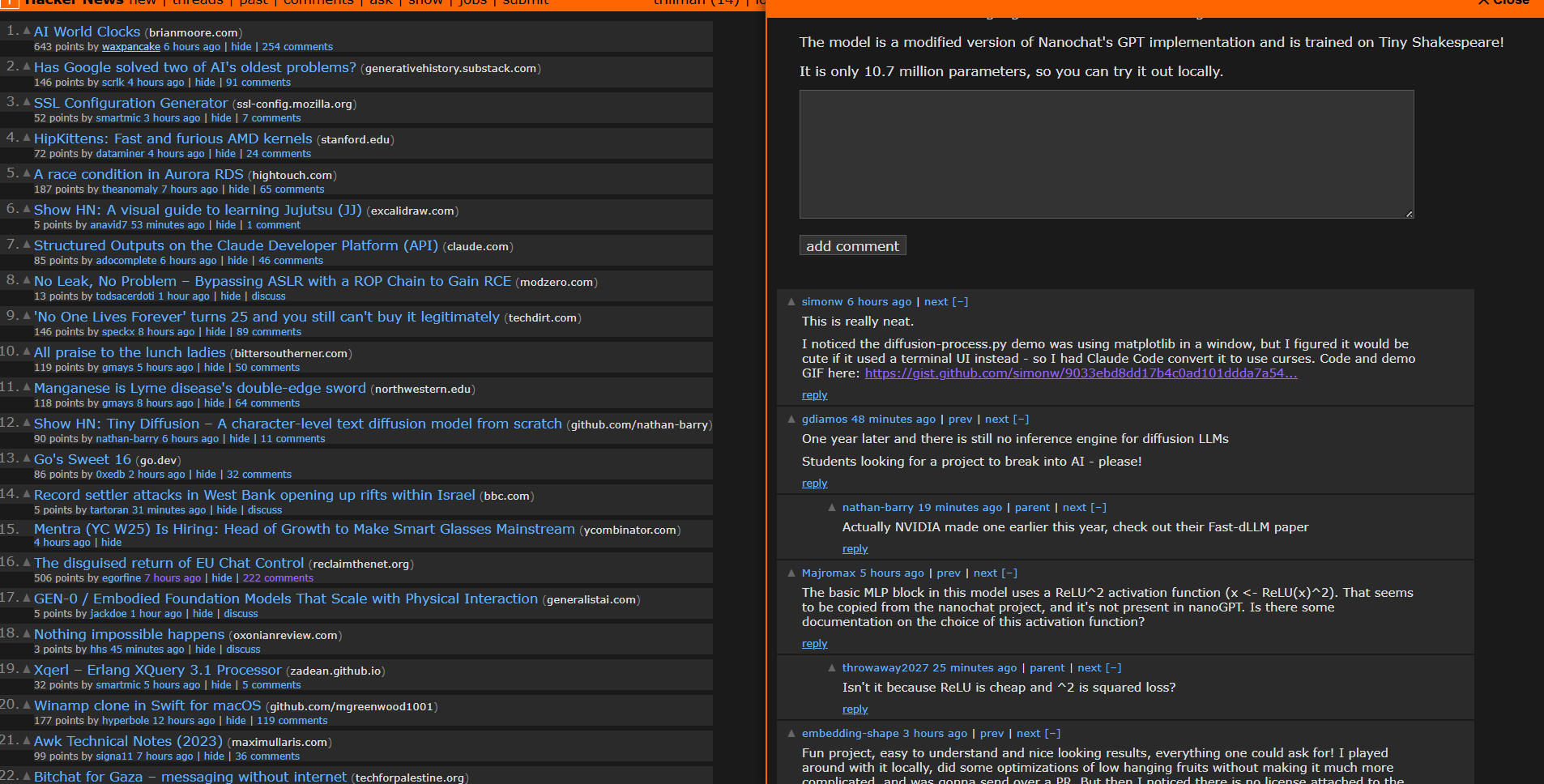Collapse embedding-shape's comment thread
This screenshot has height=784, width=1544.
(1052, 734)
